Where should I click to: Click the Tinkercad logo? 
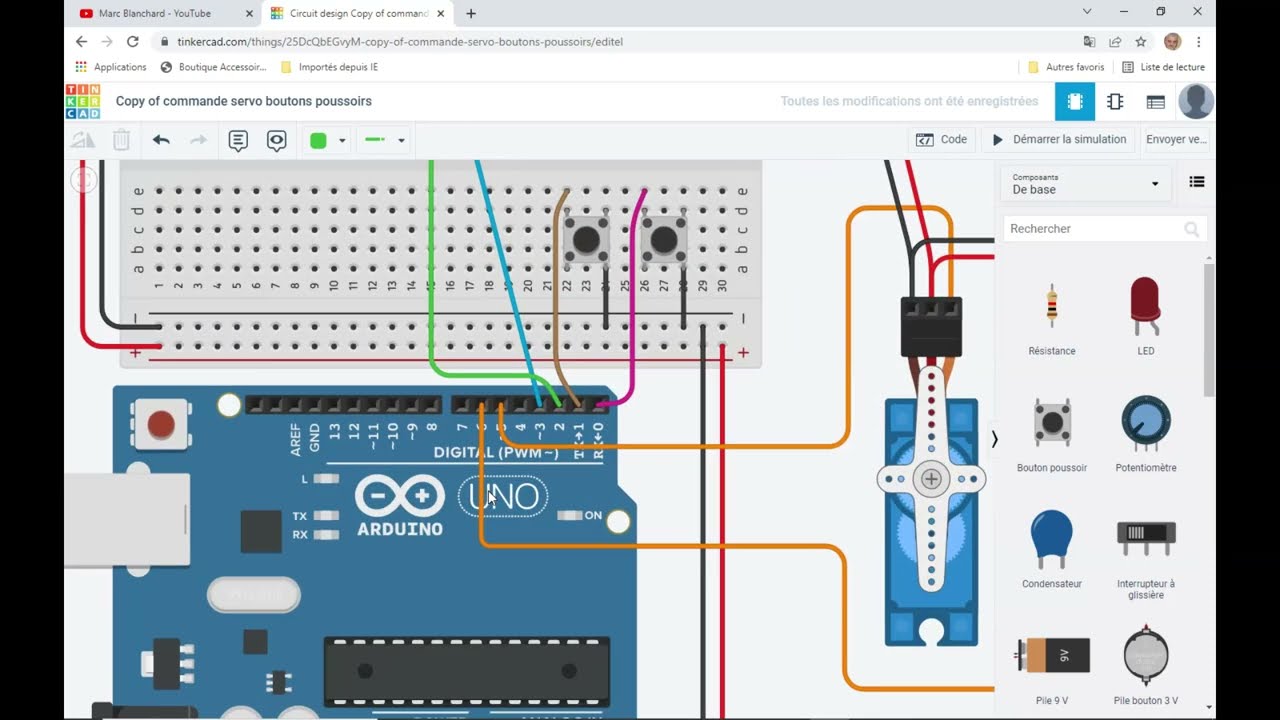click(82, 101)
